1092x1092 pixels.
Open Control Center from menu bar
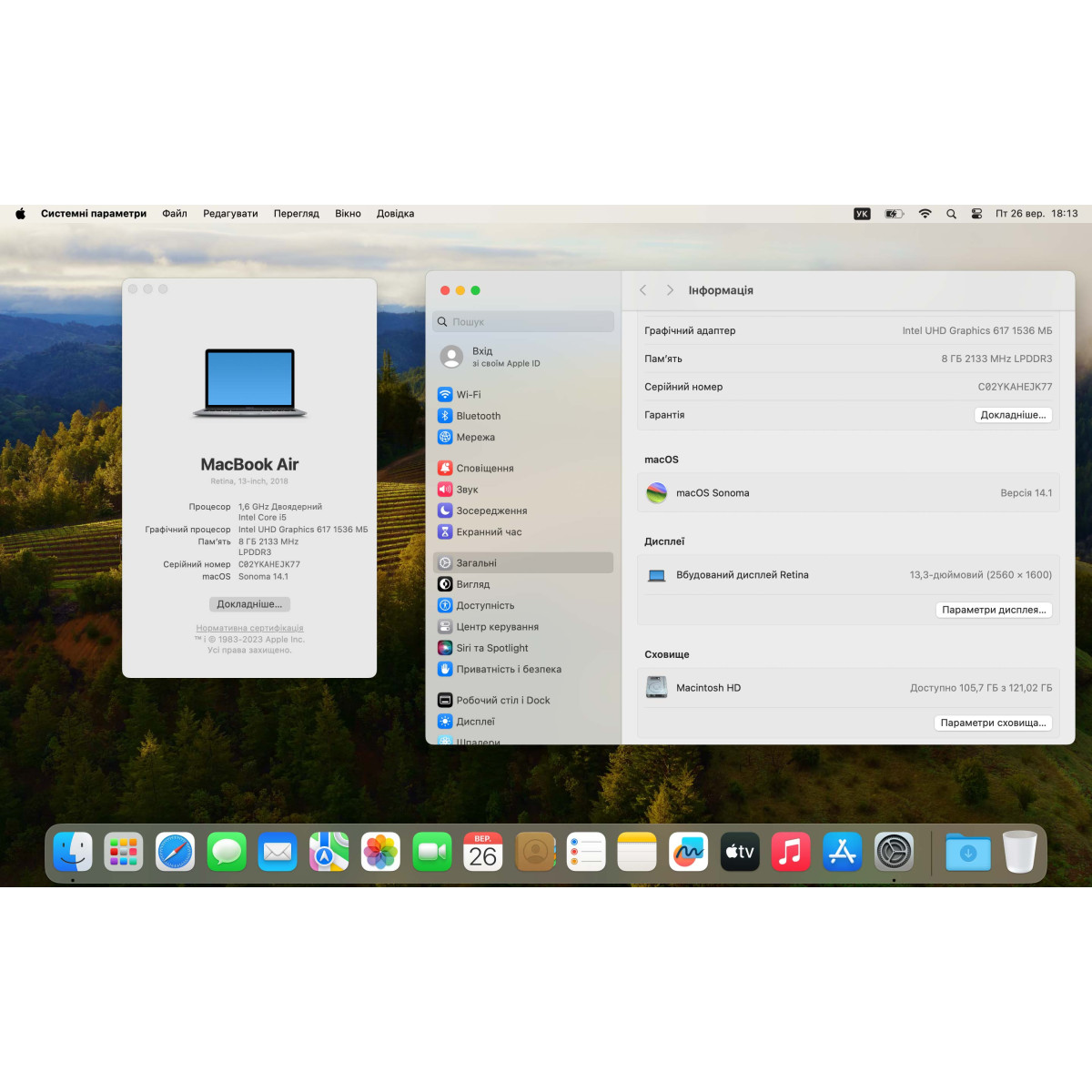976,214
